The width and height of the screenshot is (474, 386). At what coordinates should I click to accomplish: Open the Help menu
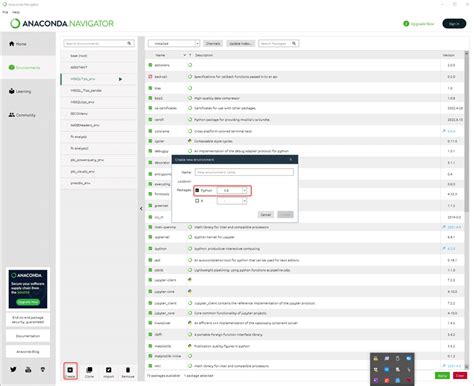(16, 12)
